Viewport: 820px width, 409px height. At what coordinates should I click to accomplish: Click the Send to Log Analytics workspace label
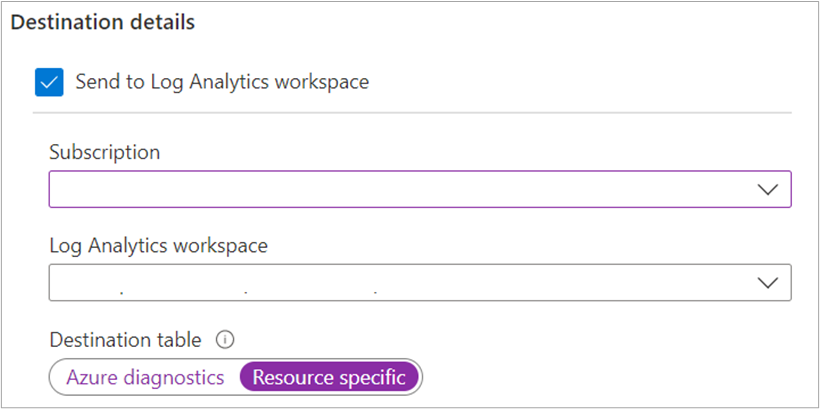point(222,82)
